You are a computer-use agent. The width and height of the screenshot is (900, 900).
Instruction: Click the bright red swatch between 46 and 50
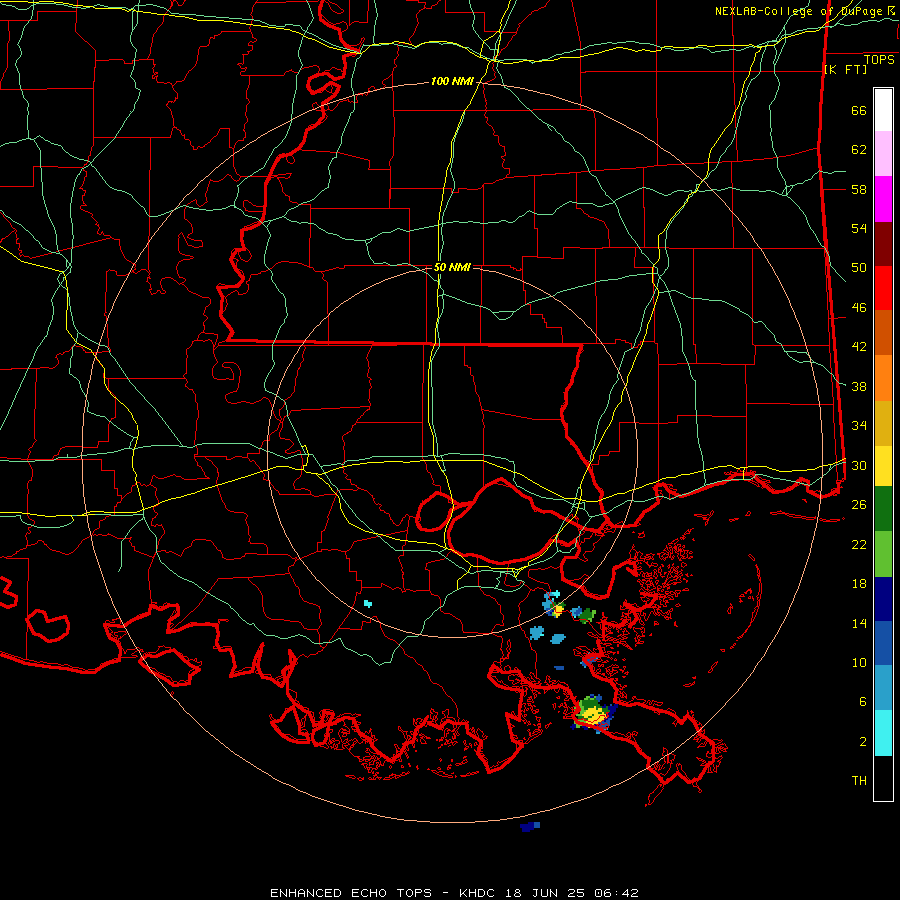(x=883, y=289)
